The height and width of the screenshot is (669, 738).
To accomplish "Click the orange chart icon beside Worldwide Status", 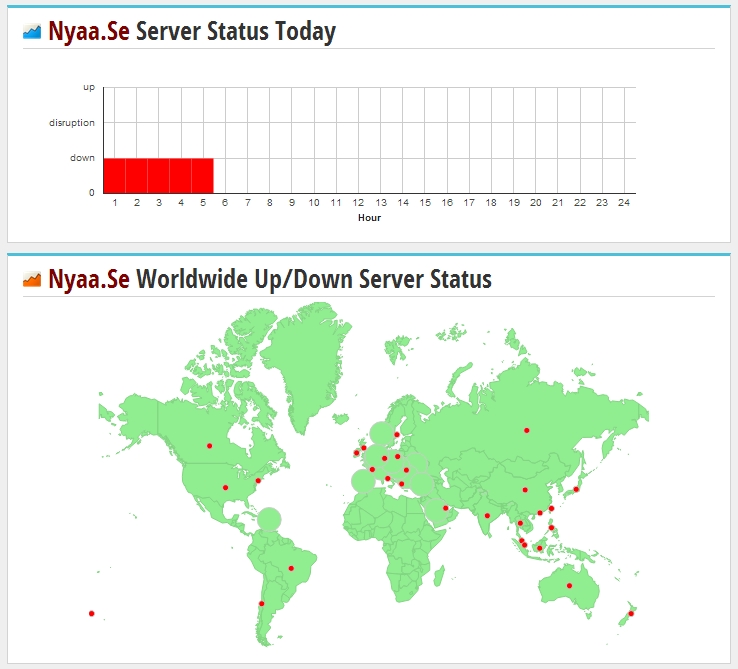I will coord(32,279).
